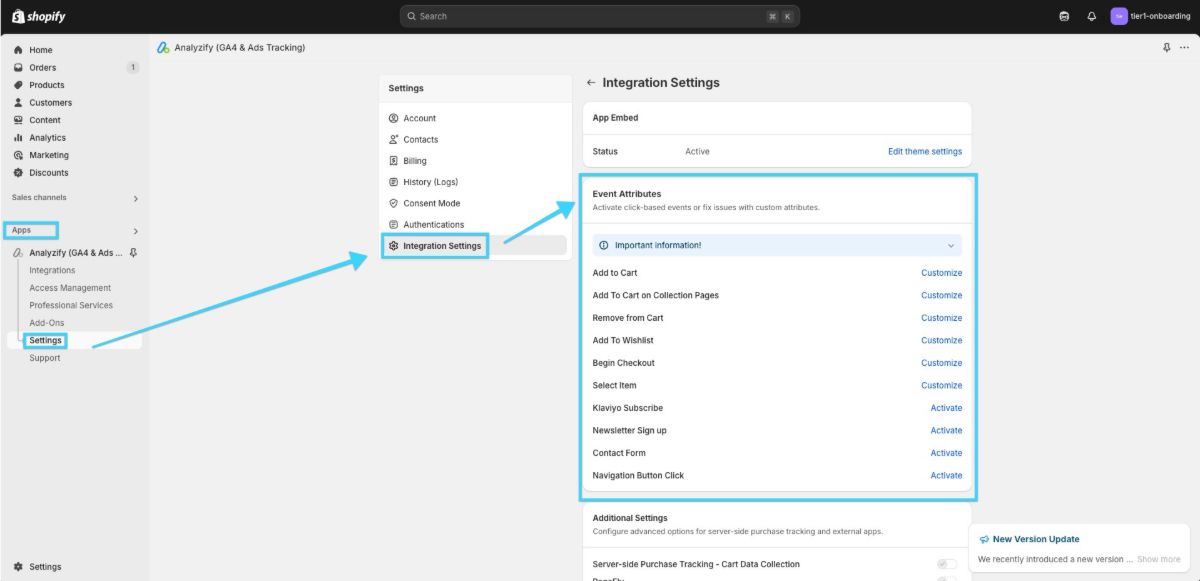Click the megaphone icon on the New Version Update card
This screenshot has height=581, width=1200.
(984, 539)
